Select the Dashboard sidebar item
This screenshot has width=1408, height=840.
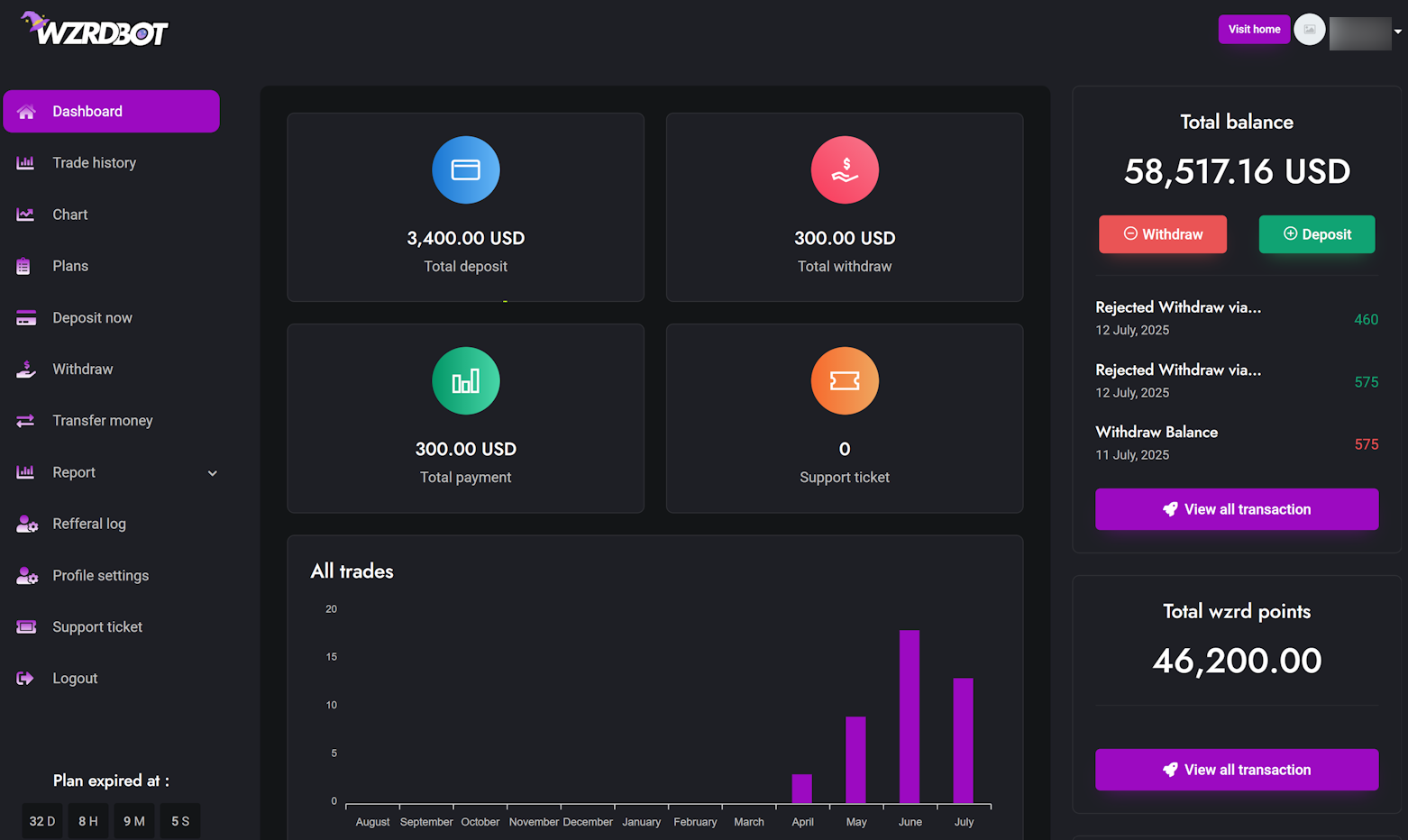(x=111, y=112)
